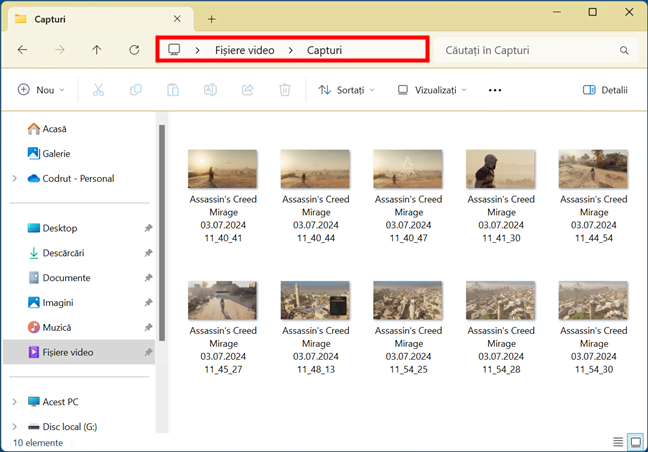Open Documente in navigation pane
This screenshot has height=452, width=648.
[x=59, y=278]
